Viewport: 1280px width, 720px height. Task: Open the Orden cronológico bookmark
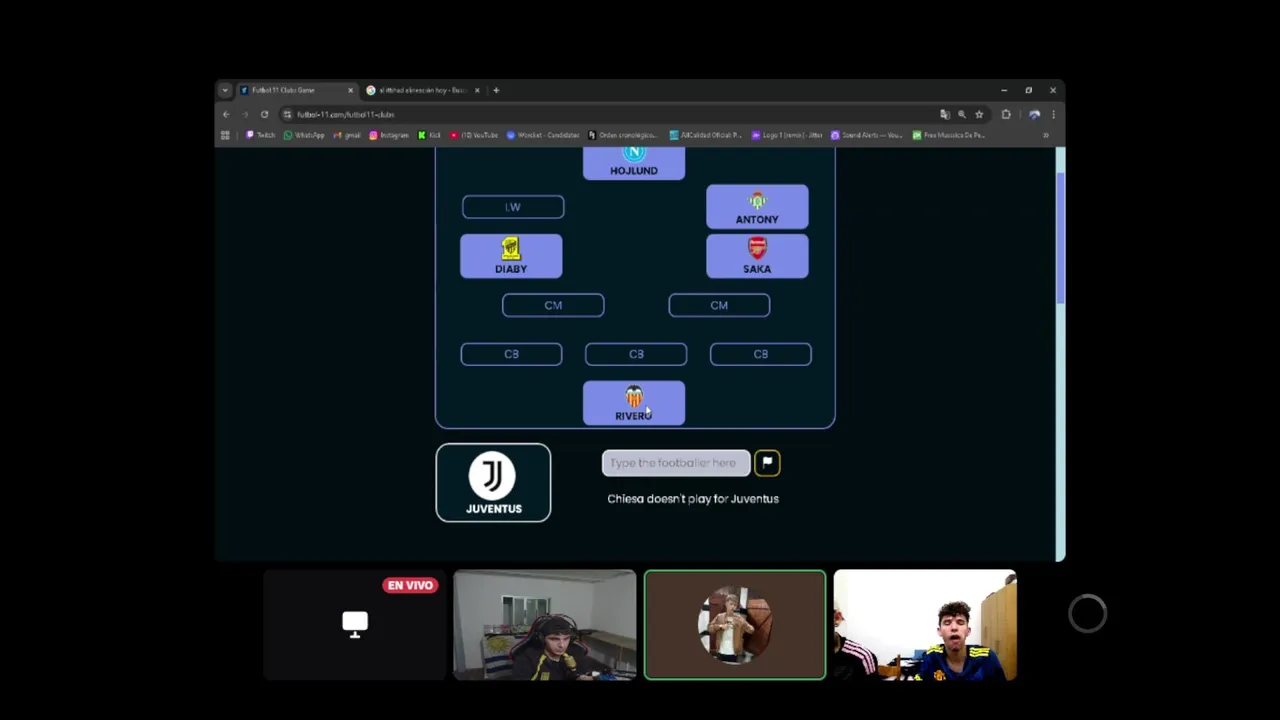pyautogui.click(x=623, y=135)
